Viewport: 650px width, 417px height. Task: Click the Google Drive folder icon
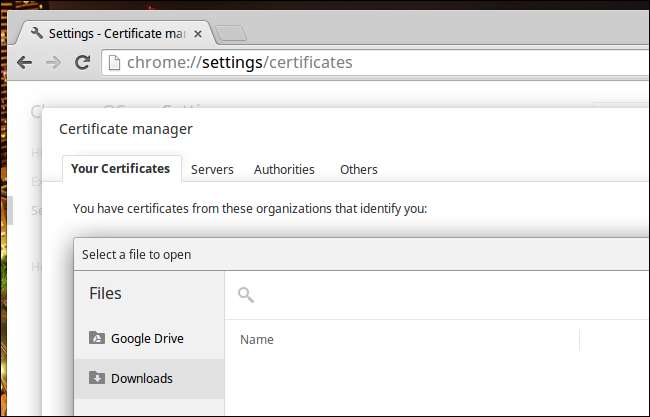(97, 338)
